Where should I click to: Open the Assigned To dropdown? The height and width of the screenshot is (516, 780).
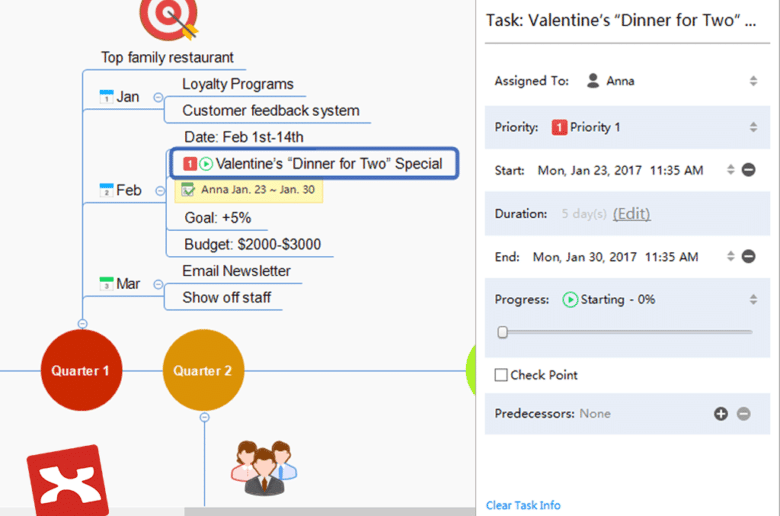[x=753, y=81]
